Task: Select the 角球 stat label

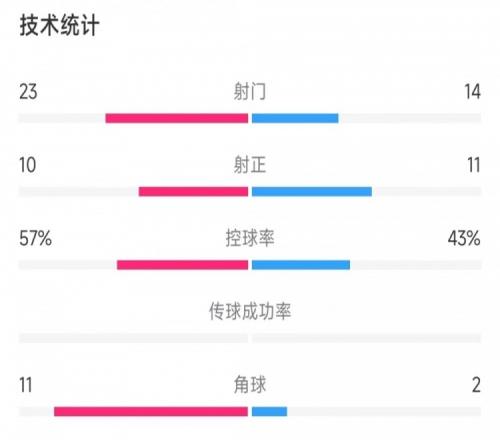Action: pos(250,385)
